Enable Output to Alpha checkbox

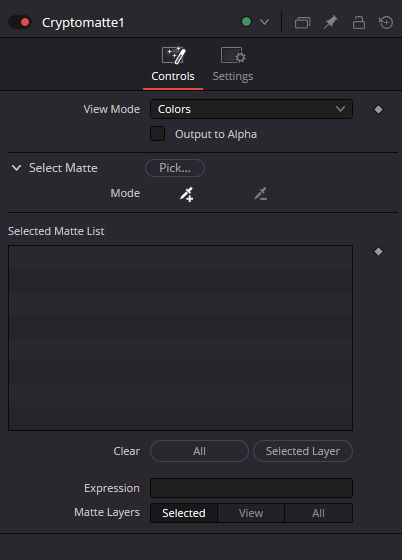coord(157,134)
